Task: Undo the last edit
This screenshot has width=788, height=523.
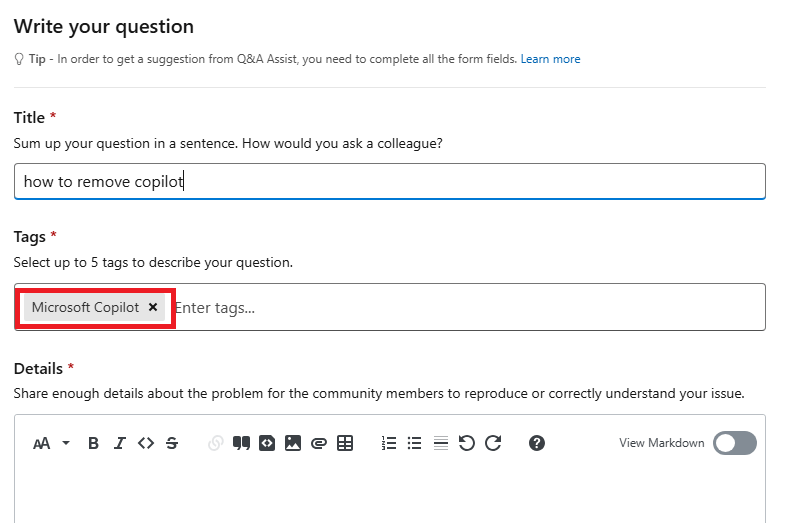Action: 467,443
